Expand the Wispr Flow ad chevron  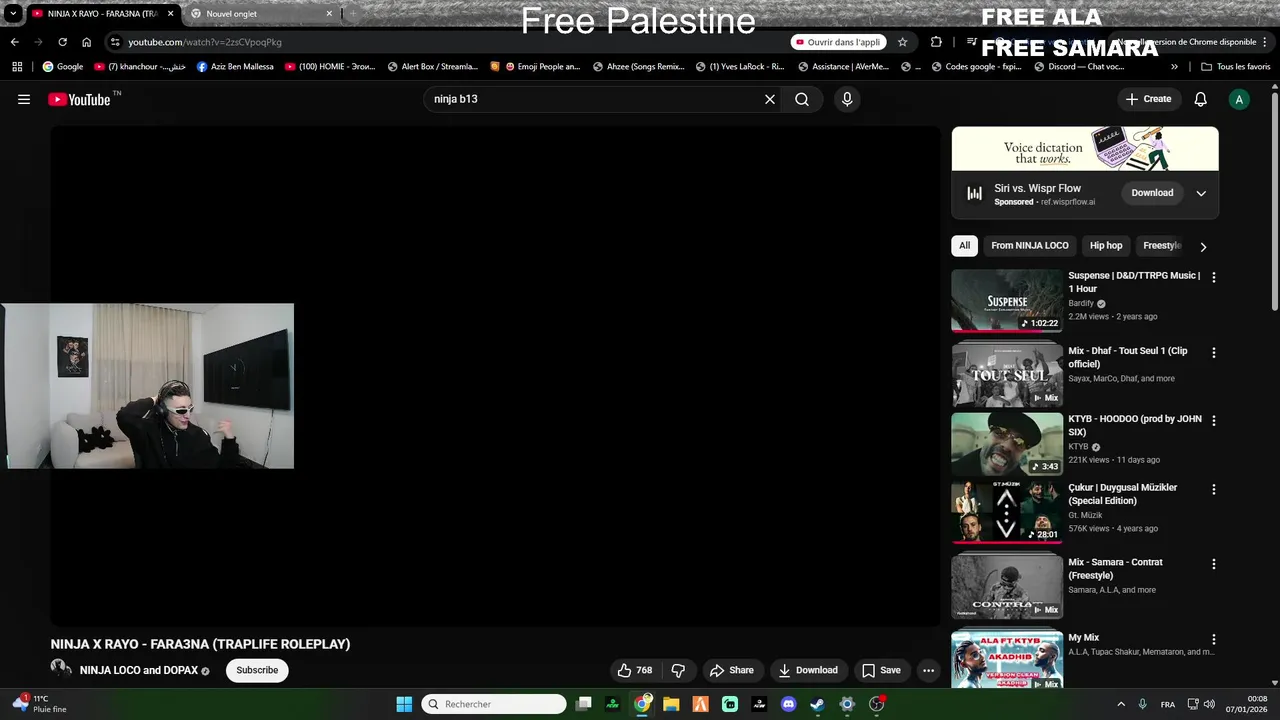tap(1201, 193)
